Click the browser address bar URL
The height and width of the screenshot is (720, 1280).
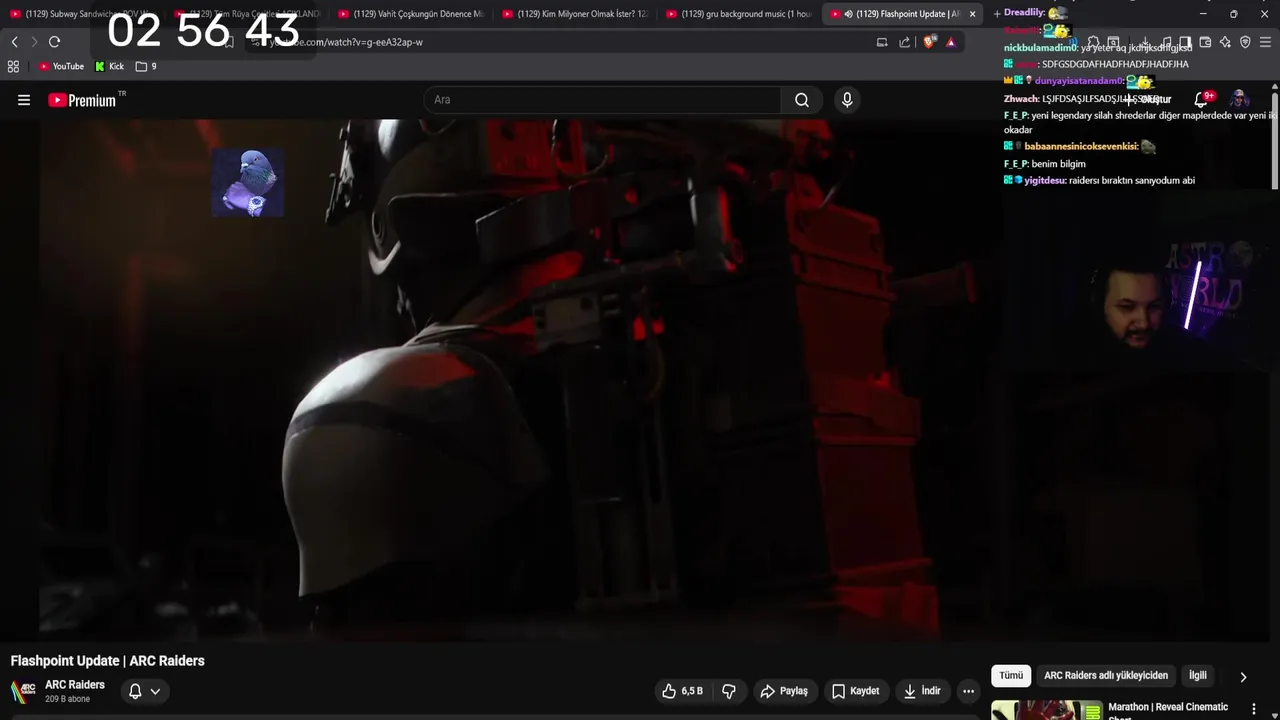[x=346, y=42]
